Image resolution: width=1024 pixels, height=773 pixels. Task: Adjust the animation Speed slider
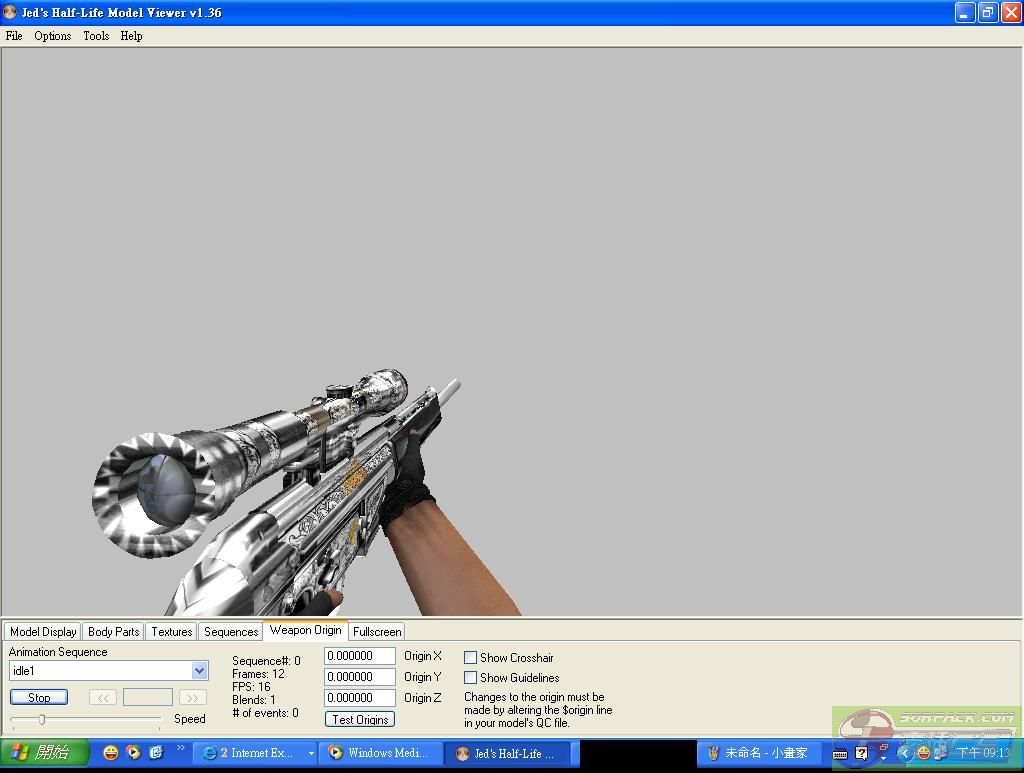tap(42, 719)
